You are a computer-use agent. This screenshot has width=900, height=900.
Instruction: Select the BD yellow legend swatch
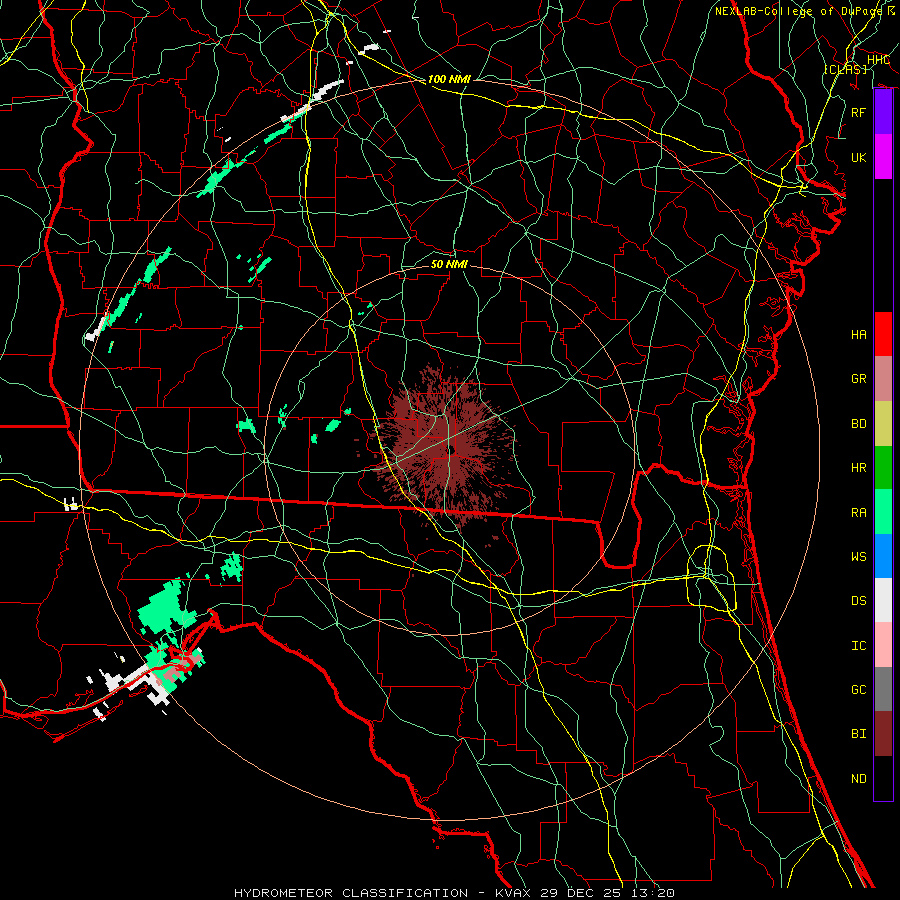point(883,423)
